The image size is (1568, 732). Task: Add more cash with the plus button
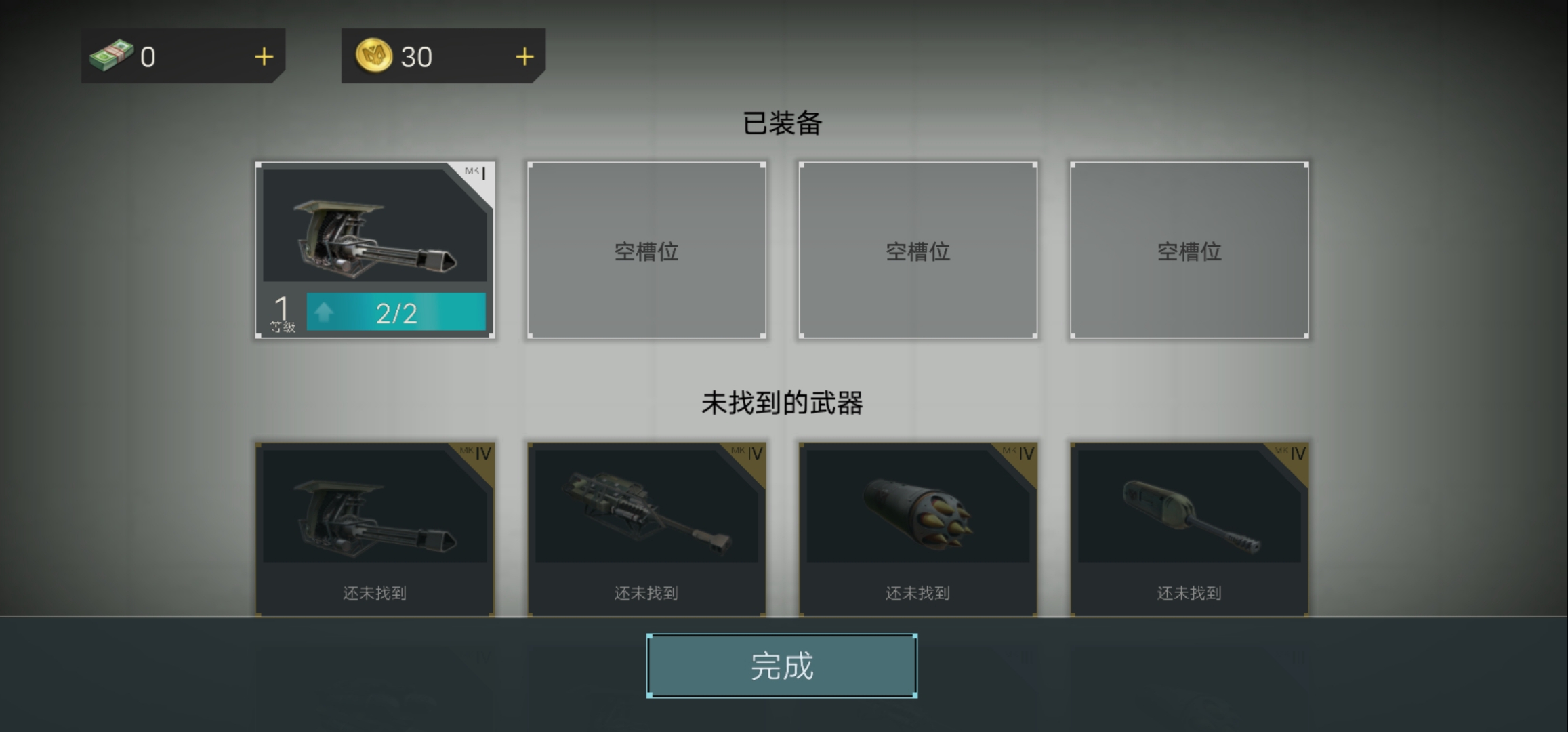tap(264, 57)
